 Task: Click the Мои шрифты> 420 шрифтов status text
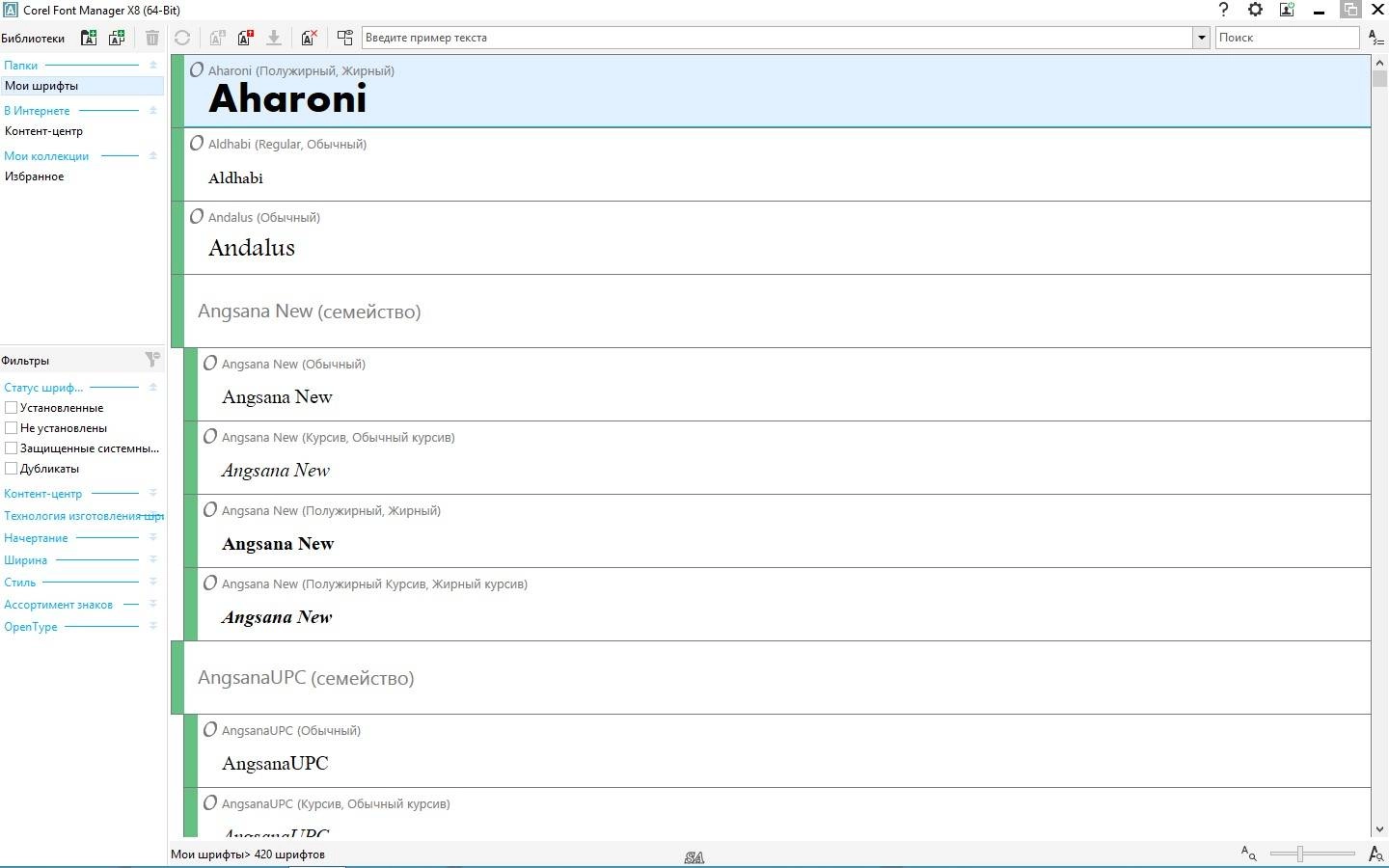coord(248,854)
